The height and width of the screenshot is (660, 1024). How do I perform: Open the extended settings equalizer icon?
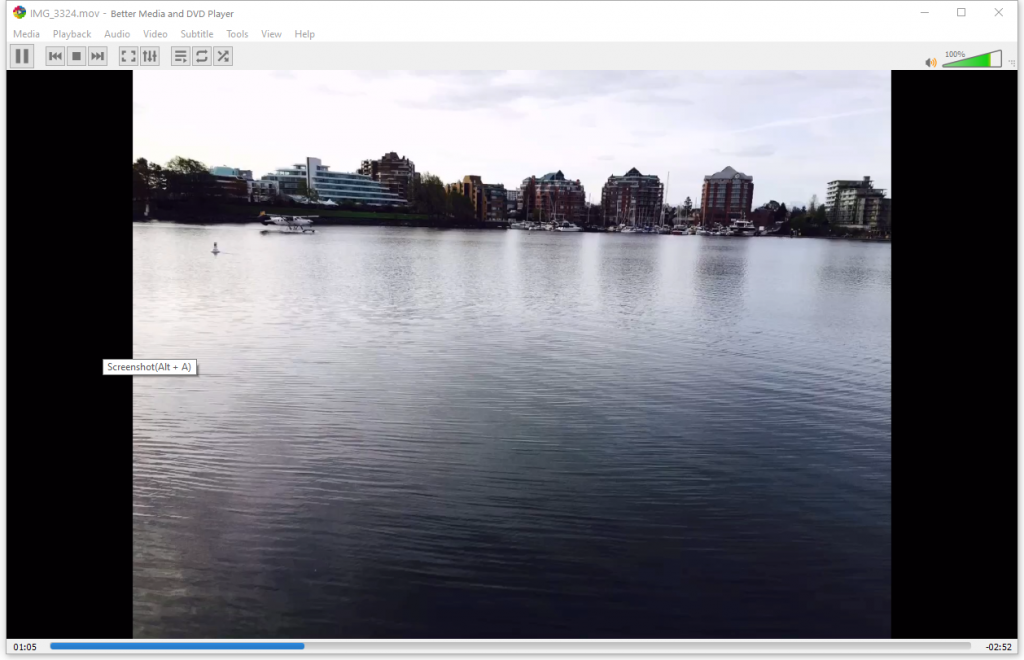(x=149, y=56)
